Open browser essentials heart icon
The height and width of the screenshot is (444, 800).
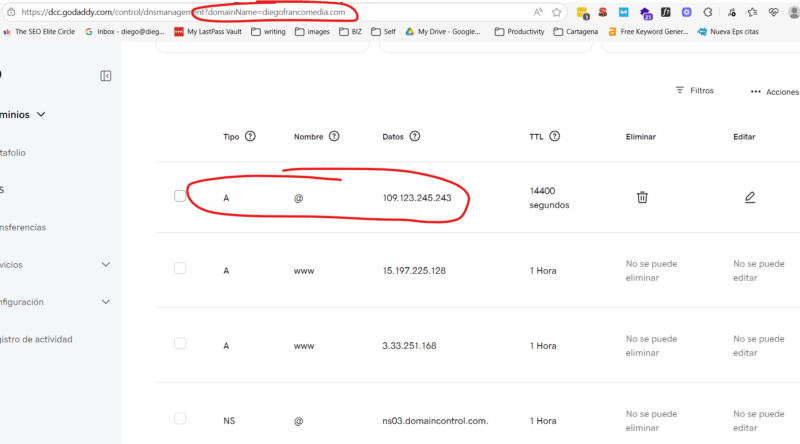tap(773, 12)
